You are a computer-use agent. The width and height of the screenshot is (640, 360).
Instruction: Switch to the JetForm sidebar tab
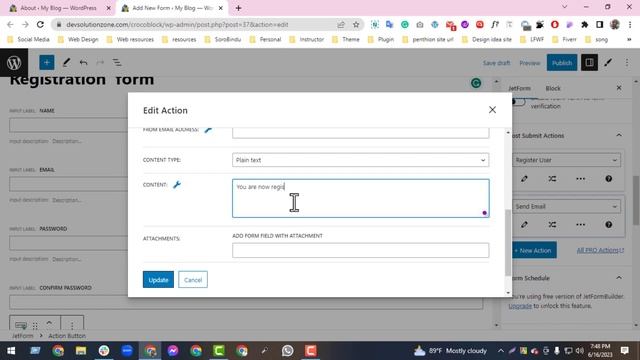click(519, 88)
